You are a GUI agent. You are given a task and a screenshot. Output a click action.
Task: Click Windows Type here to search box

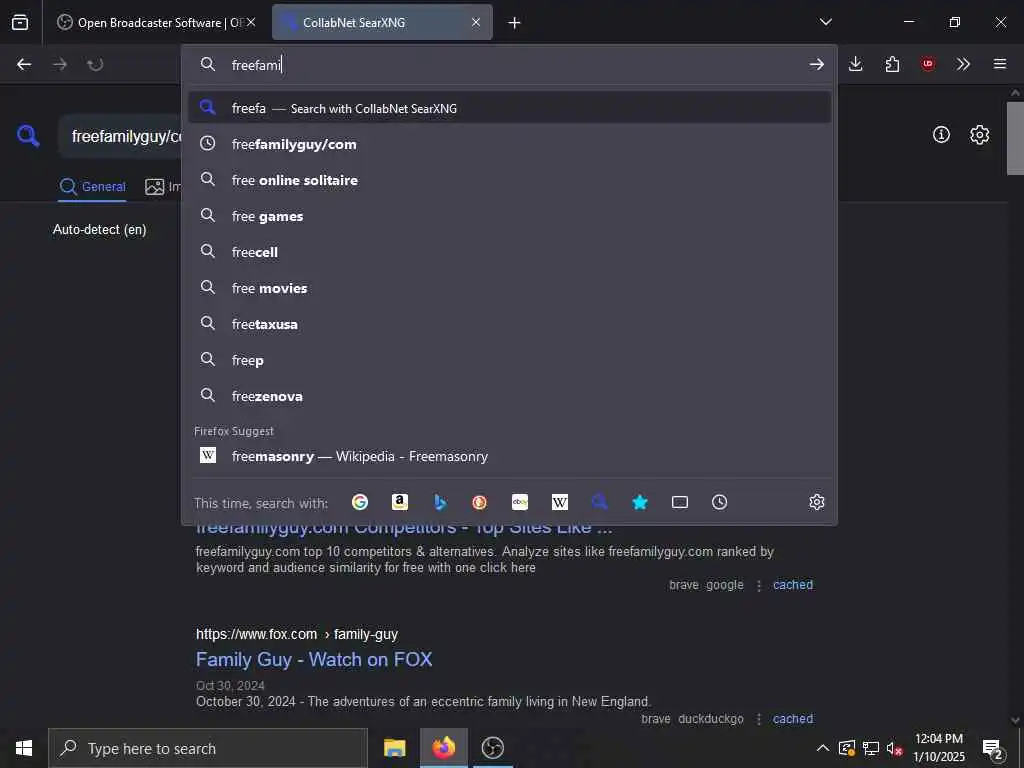coord(208,748)
